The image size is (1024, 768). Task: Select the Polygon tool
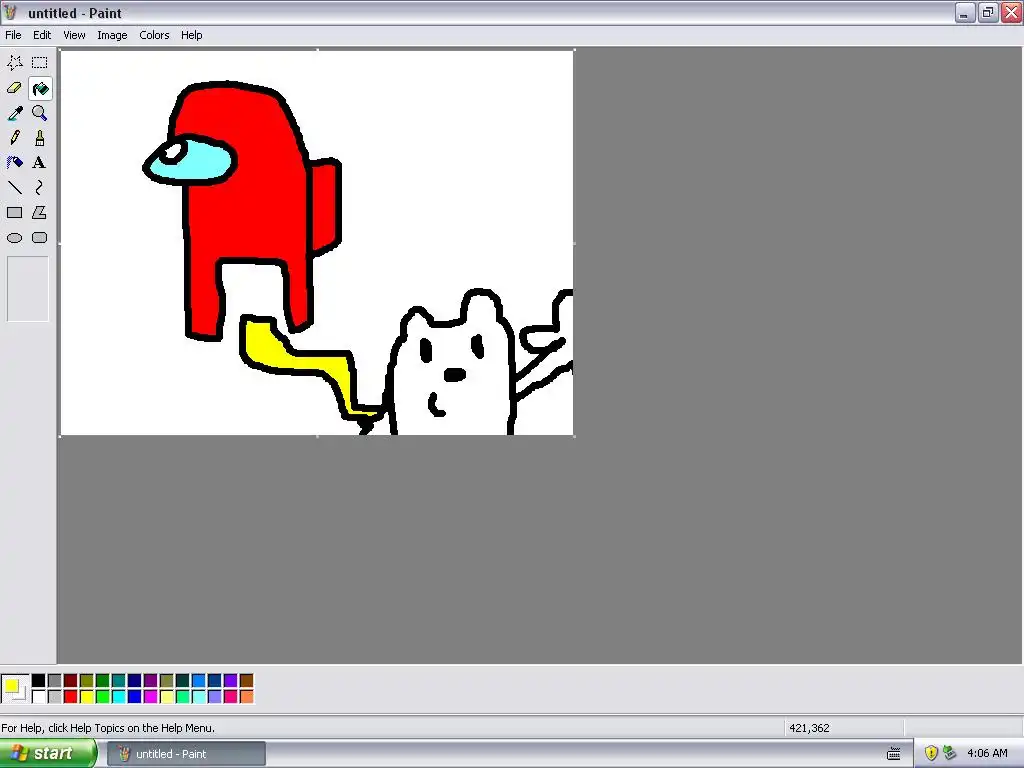pos(40,212)
